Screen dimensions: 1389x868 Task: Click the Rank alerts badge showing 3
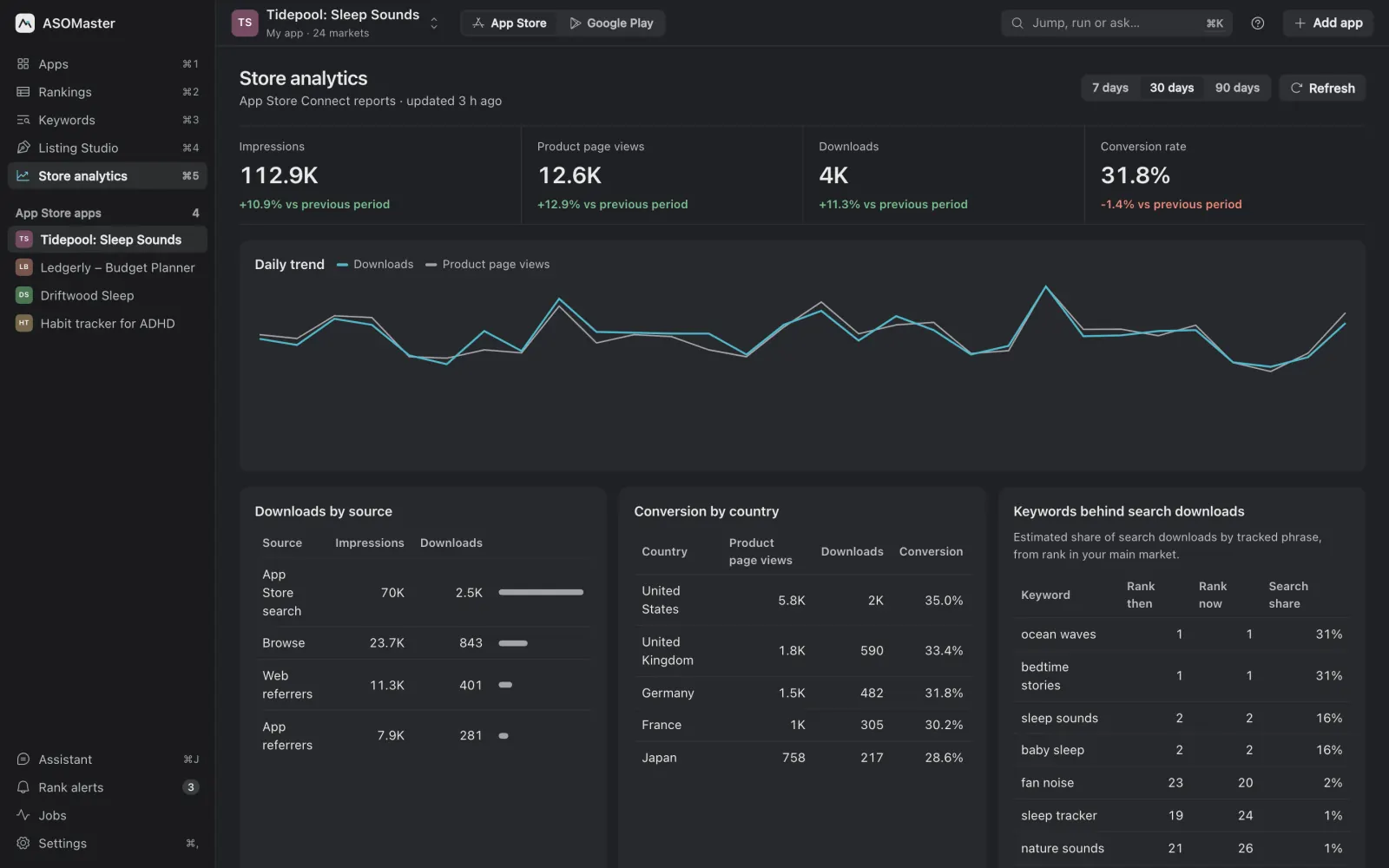pos(191,787)
